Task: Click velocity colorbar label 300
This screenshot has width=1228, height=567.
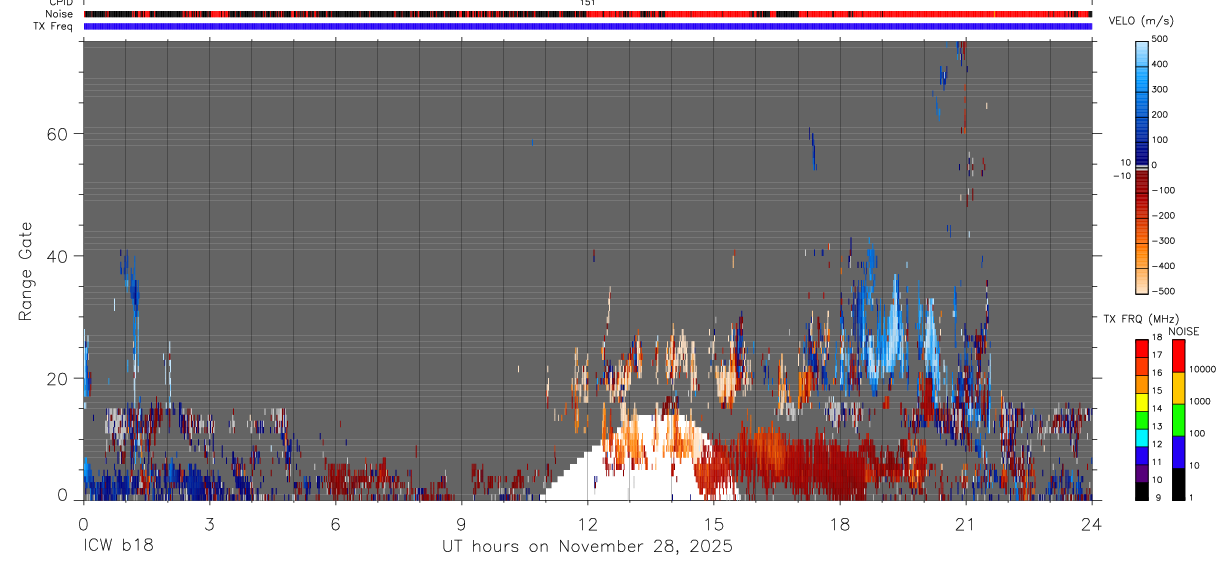Action: click(1161, 89)
